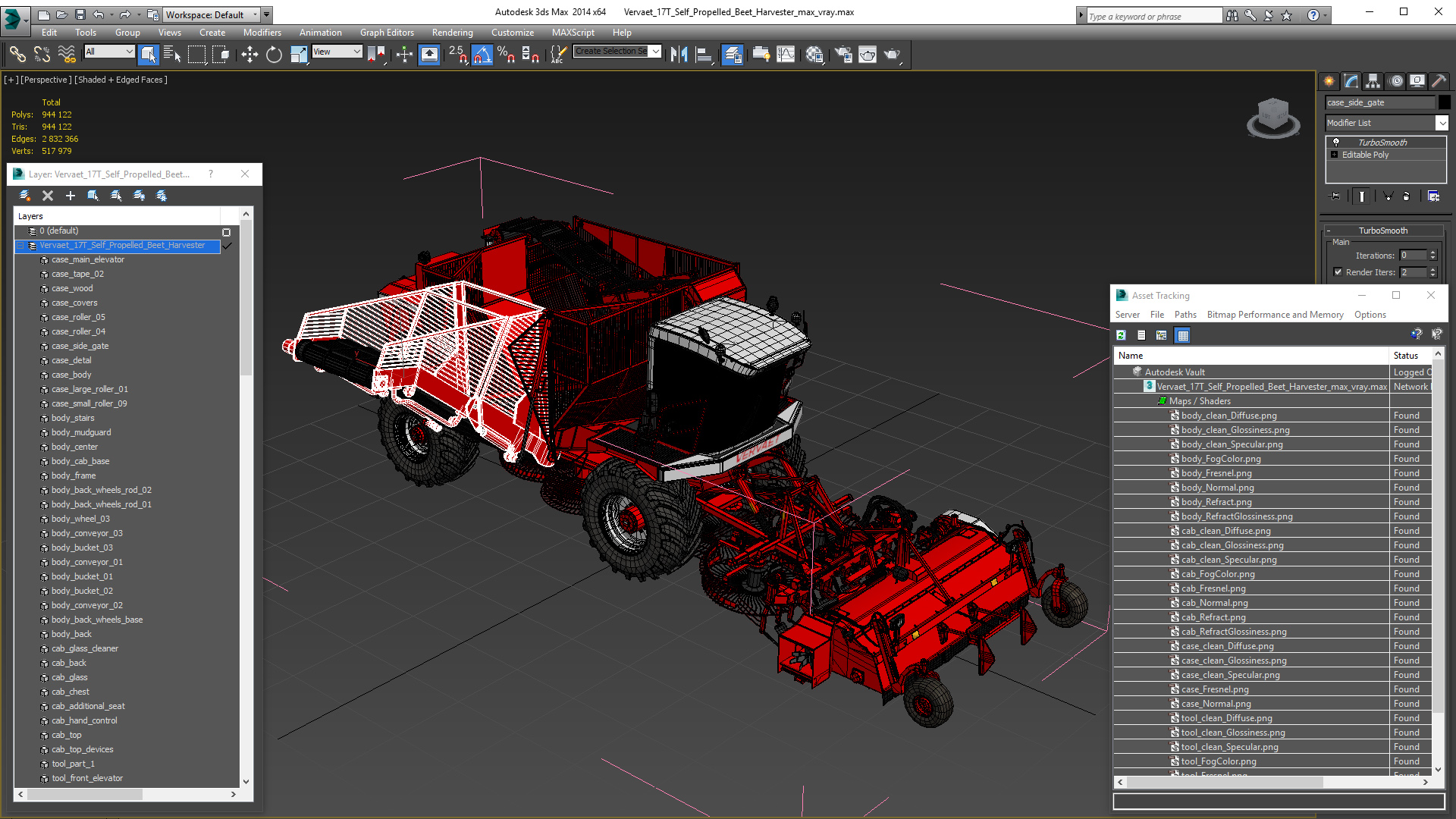Image resolution: width=1456 pixels, height=819 pixels.
Task: Click the Refresh icon in Asset Tracking
Action: [x=1122, y=335]
